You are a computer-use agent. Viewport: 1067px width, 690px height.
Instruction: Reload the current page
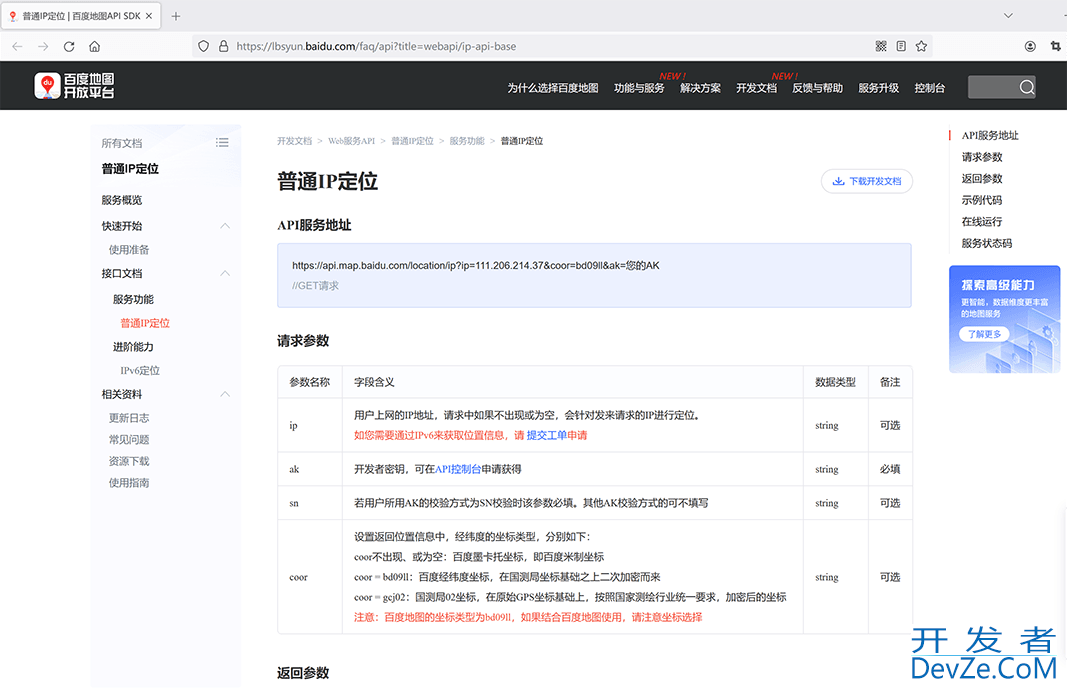click(x=69, y=46)
